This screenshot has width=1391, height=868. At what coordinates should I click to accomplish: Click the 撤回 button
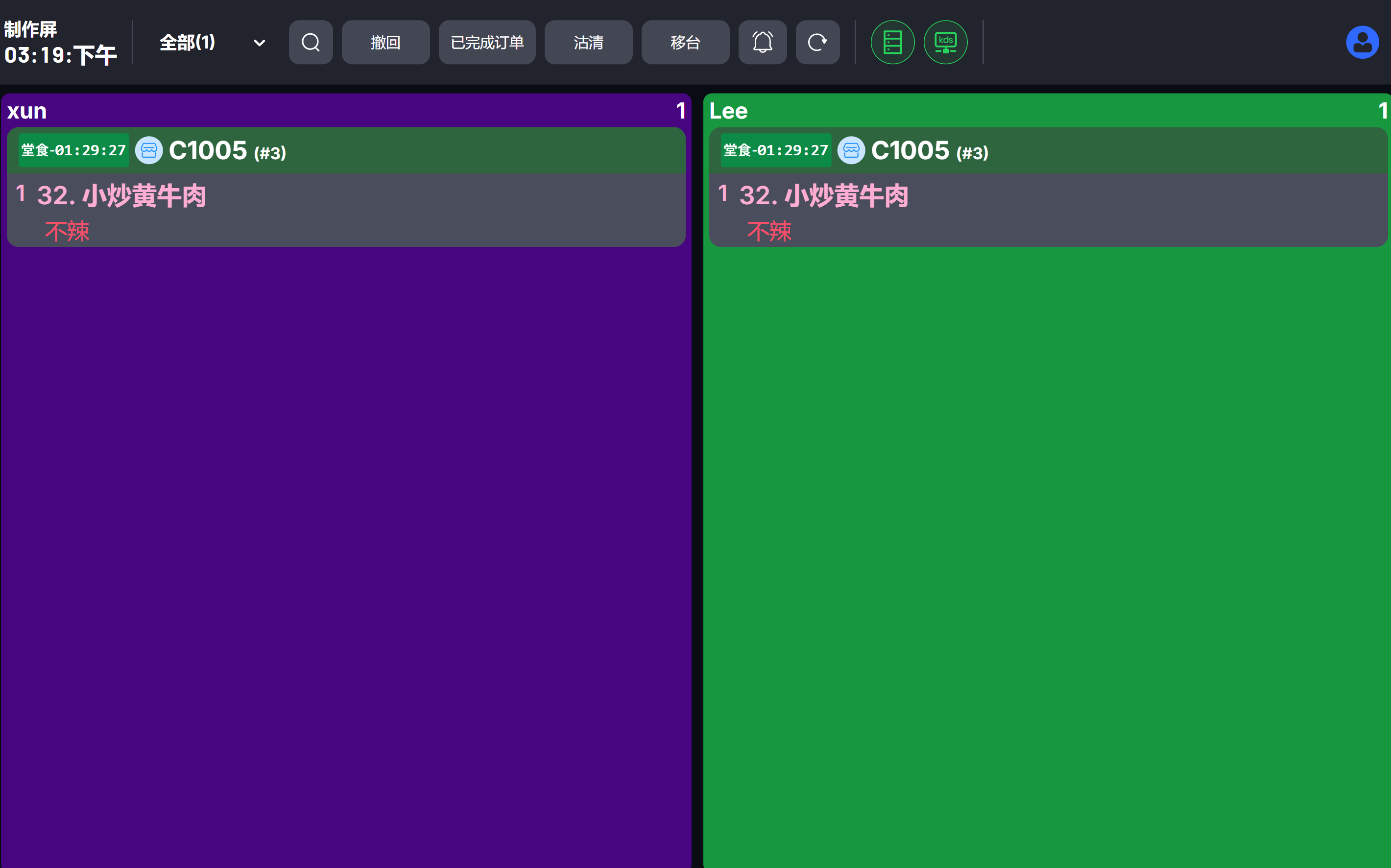(x=385, y=43)
